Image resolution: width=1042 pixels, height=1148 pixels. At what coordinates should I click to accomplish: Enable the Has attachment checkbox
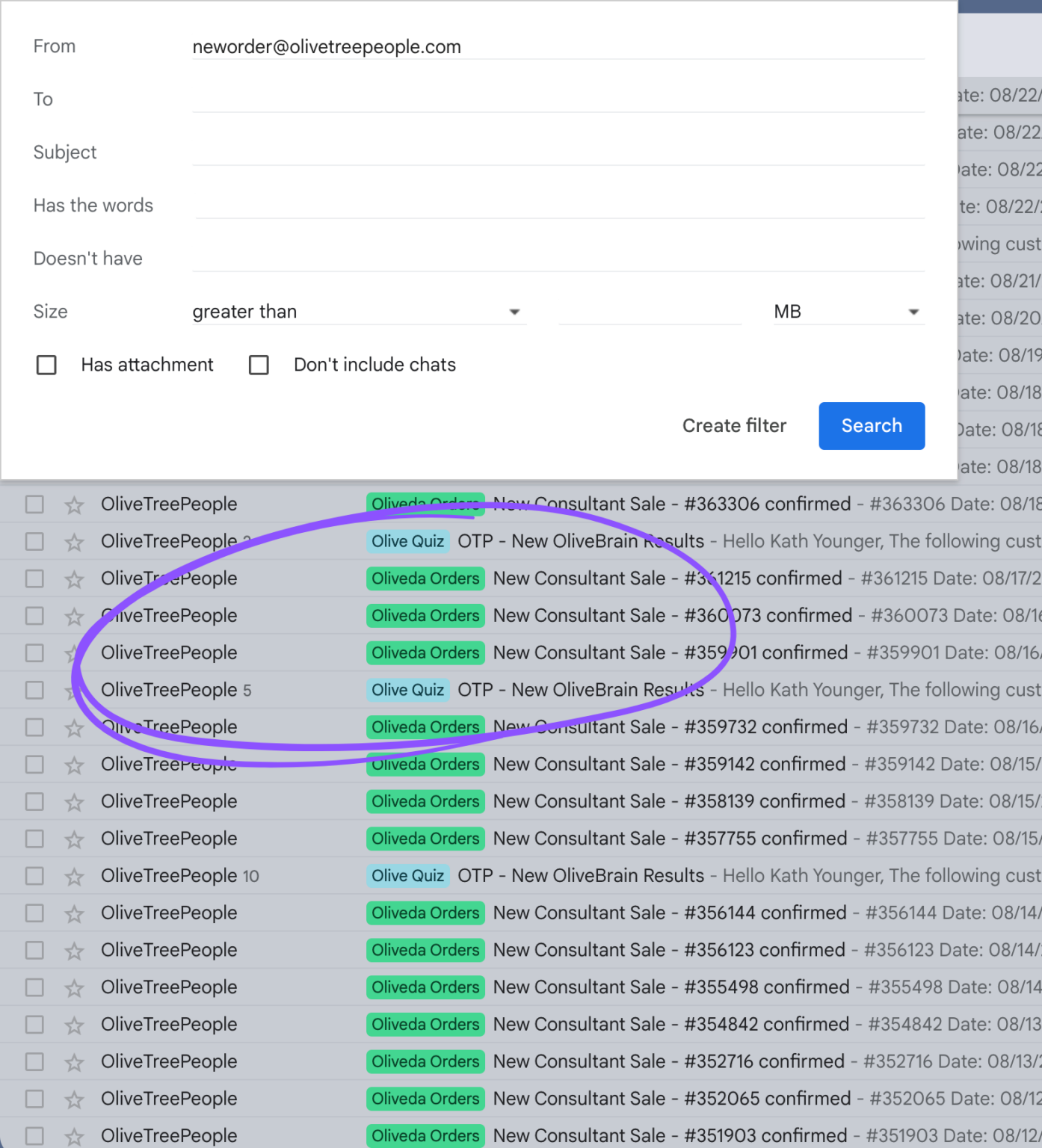click(46, 365)
